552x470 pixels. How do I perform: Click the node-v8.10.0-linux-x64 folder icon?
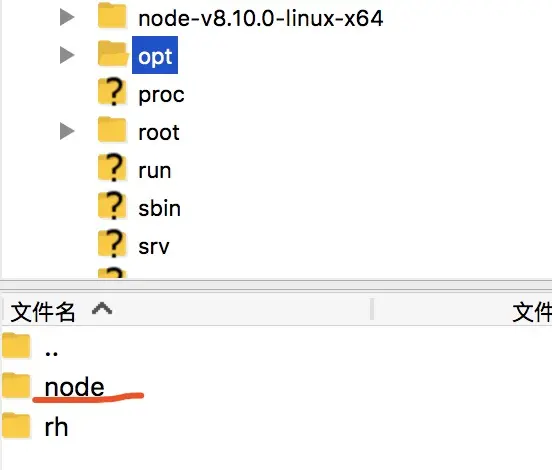[x=112, y=16]
